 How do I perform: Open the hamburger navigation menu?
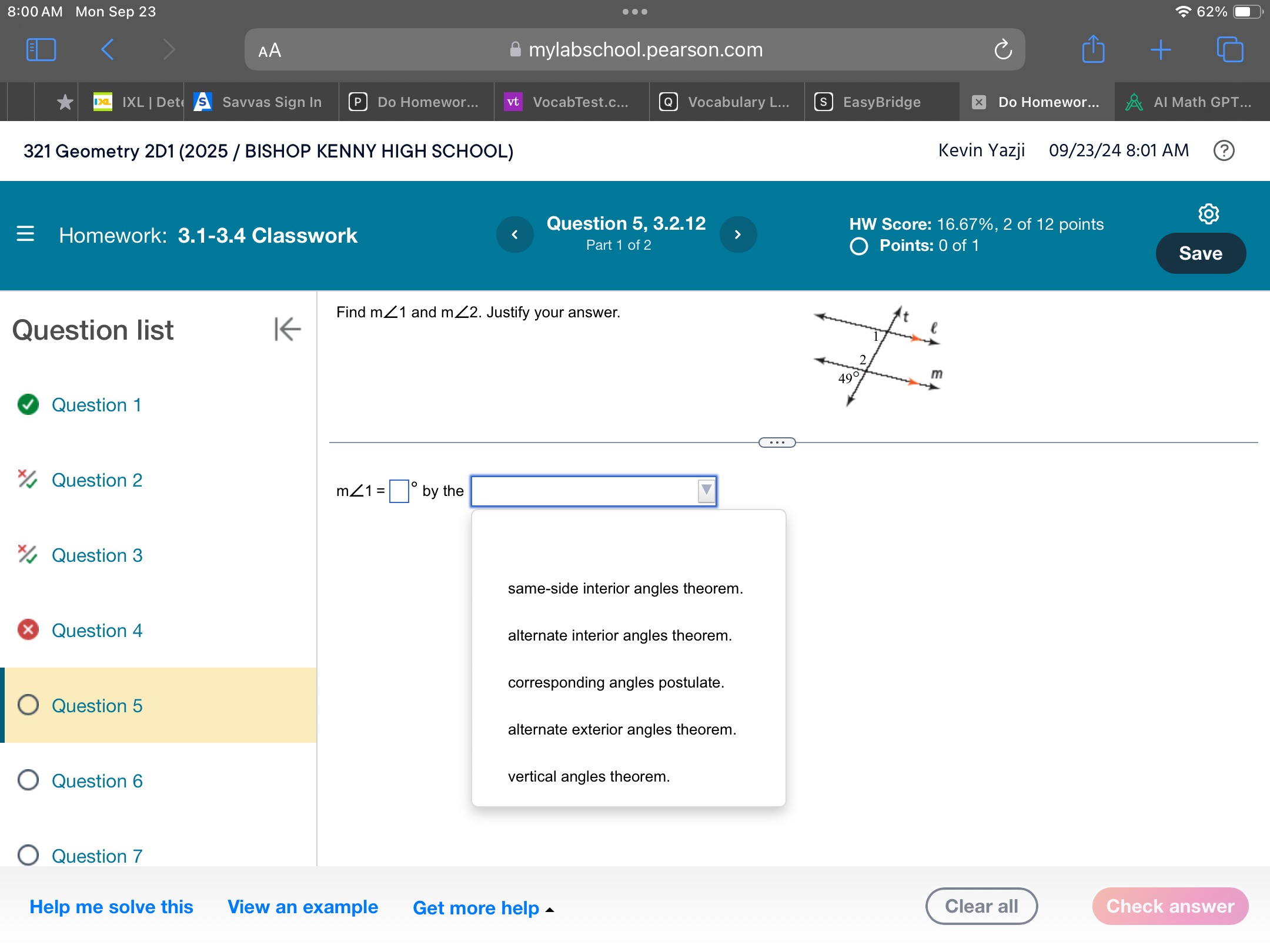[25, 234]
